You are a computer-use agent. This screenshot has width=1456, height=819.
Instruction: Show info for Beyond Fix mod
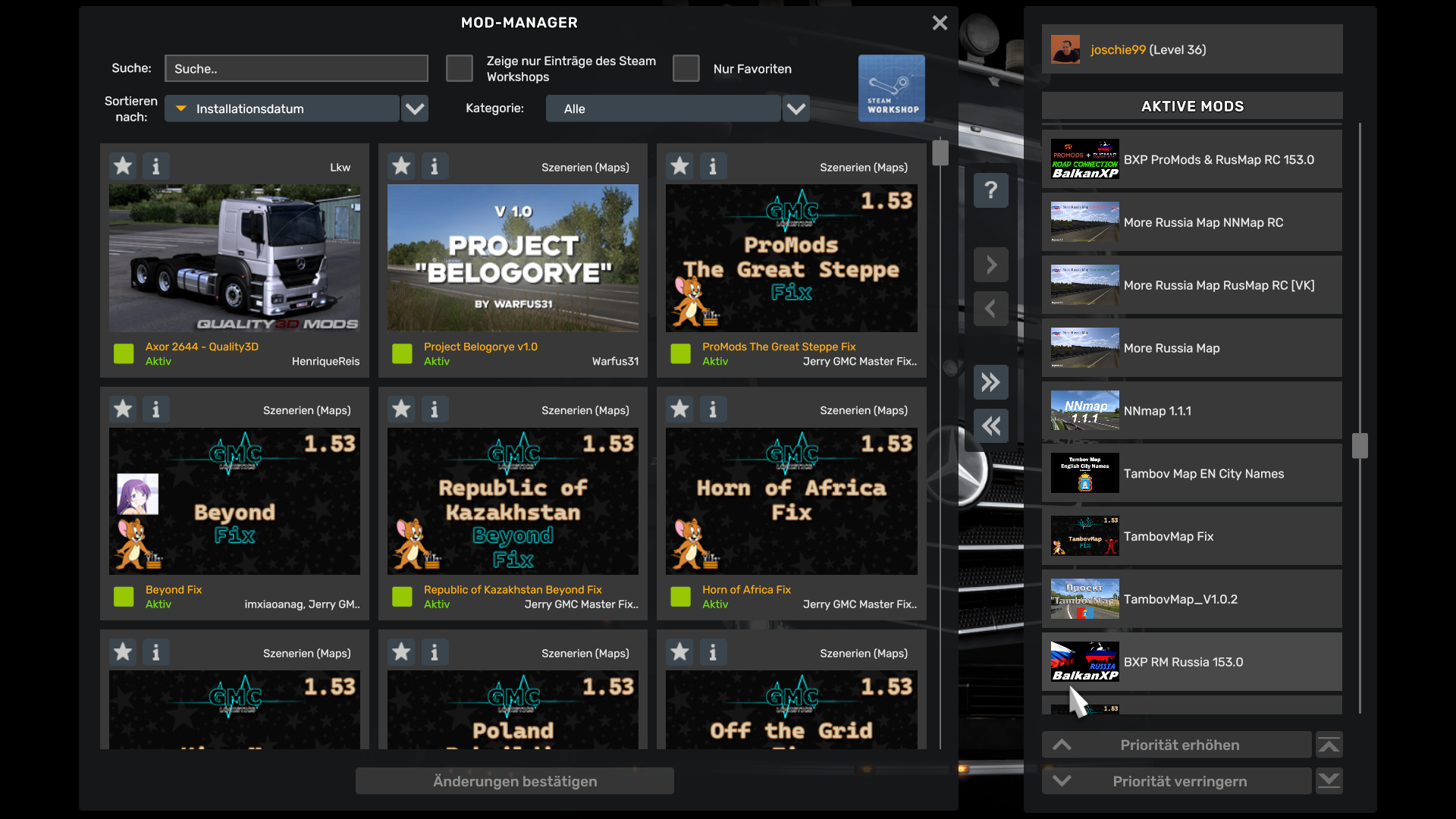pos(156,409)
